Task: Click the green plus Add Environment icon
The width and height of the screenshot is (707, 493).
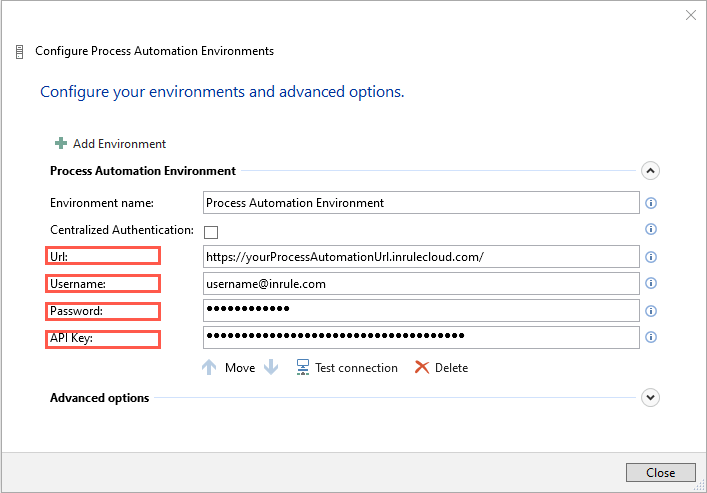Action: pos(61,144)
